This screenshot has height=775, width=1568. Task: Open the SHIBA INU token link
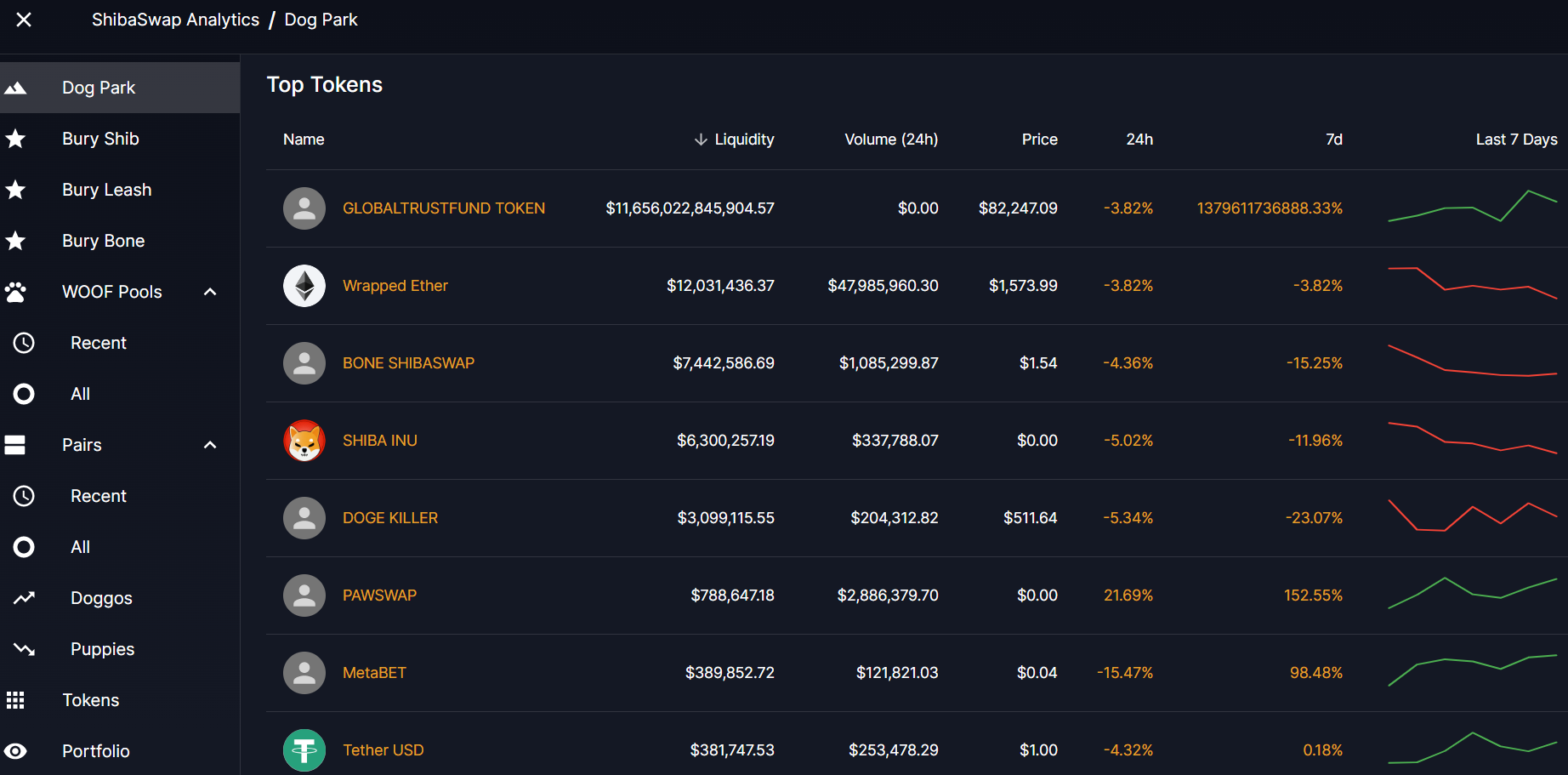point(380,441)
